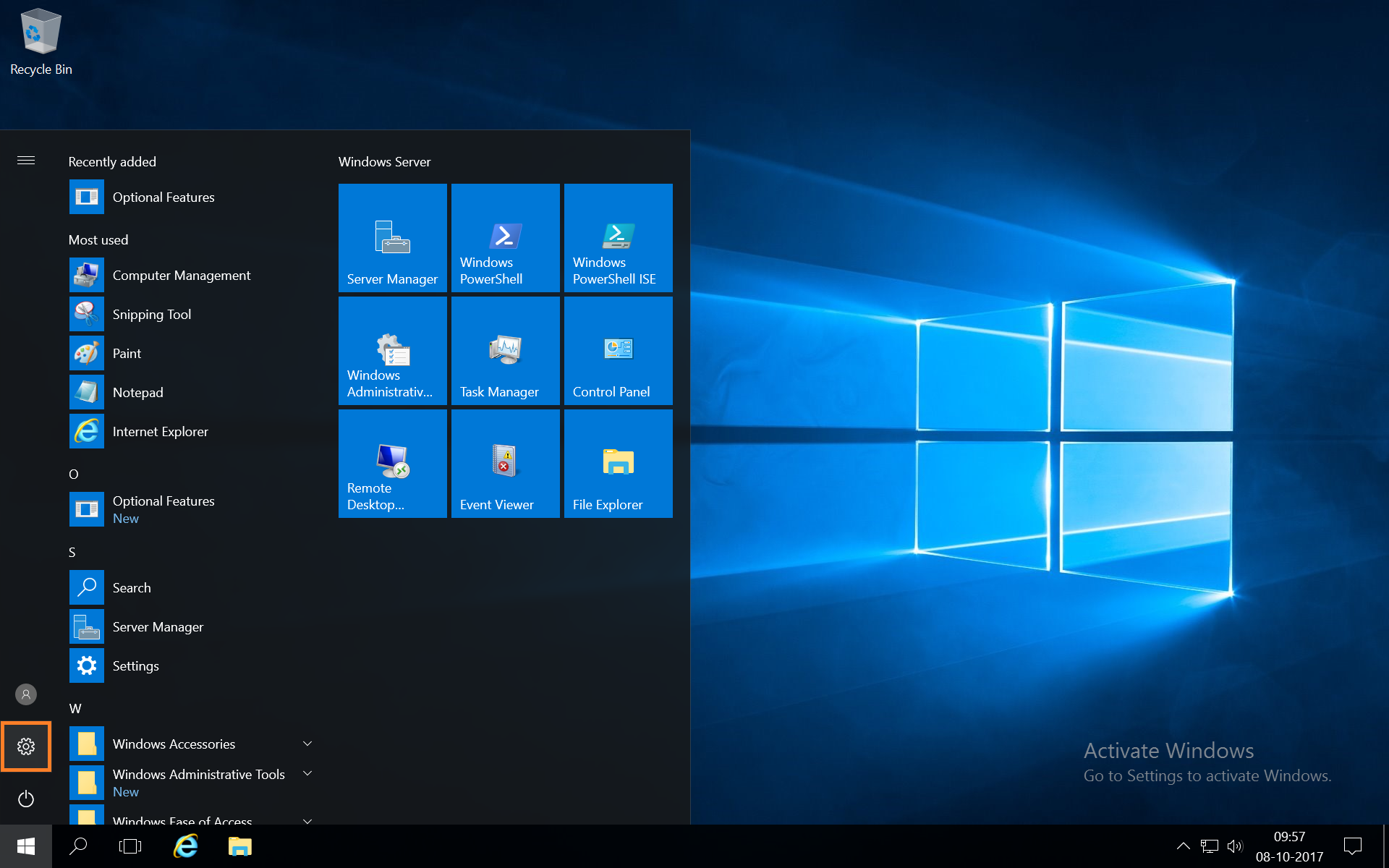Viewport: 1389px width, 868px height.
Task: Launch Windows PowerShell from its tile
Action: pyautogui.click(x=505, y=237)
